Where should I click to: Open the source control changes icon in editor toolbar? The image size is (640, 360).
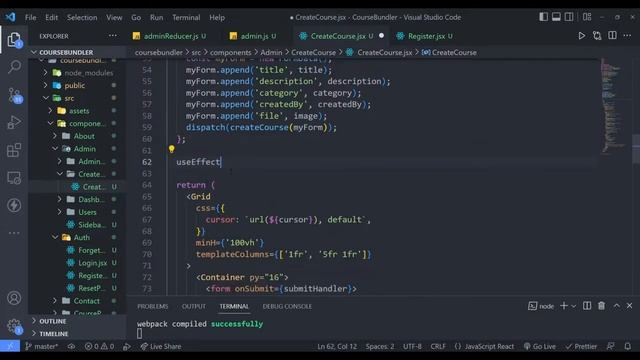click(x=597, y=36)
